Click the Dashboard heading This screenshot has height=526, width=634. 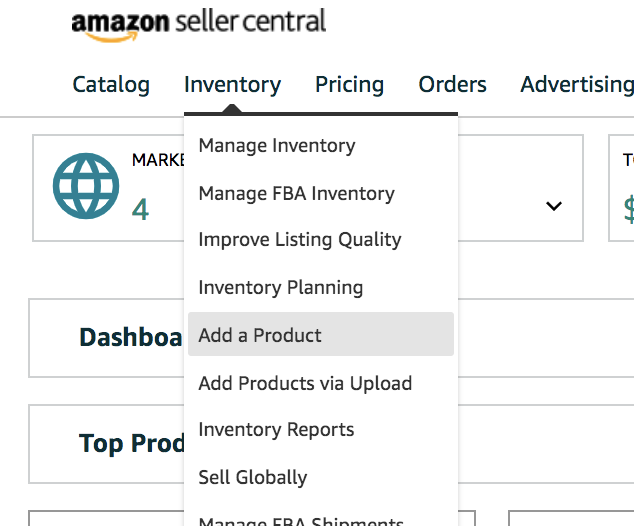[x=130, y=338]
